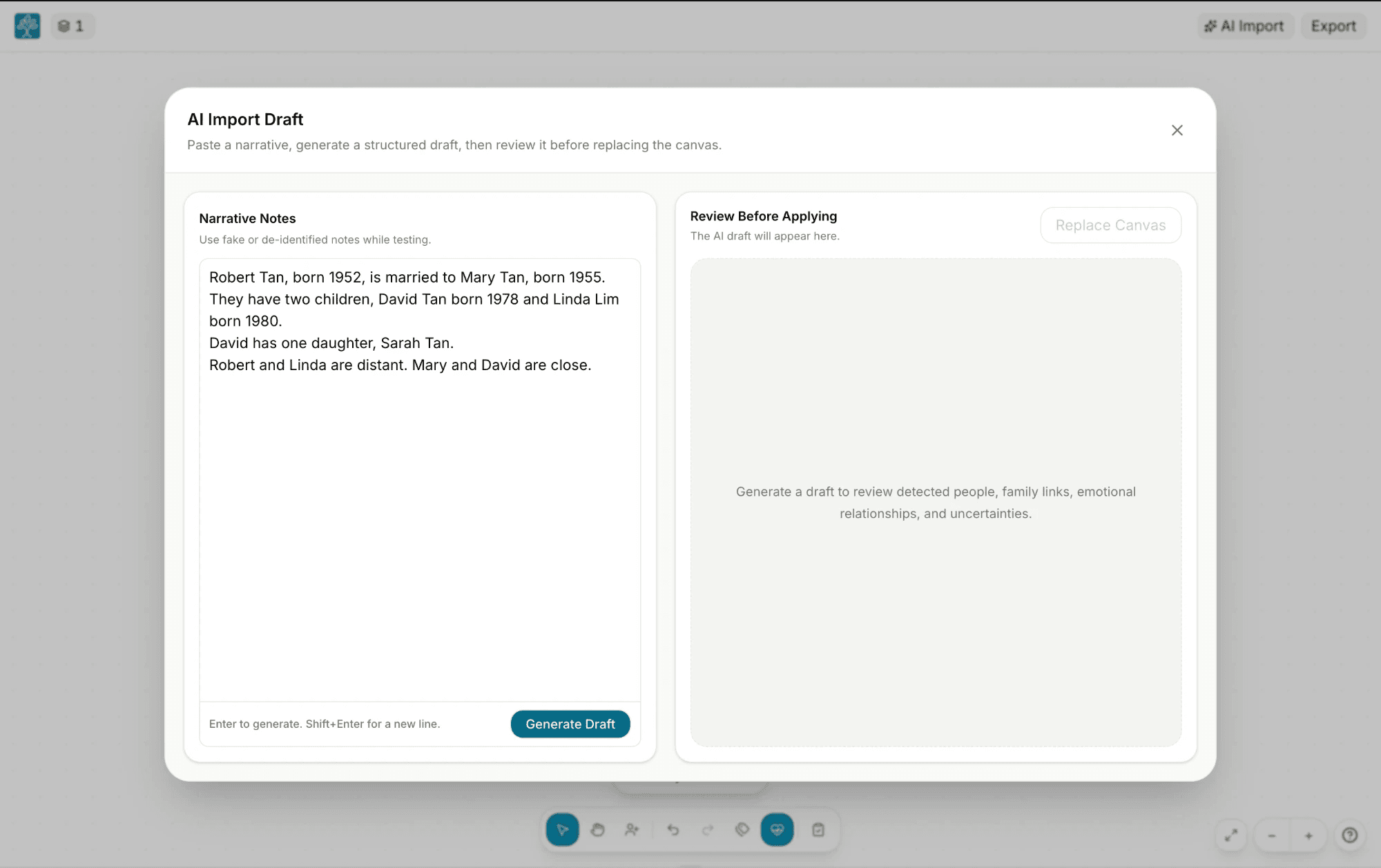Click the empty draft review placeholder panel
Screen dimensions: 1381x868
(x=936, y=503)
